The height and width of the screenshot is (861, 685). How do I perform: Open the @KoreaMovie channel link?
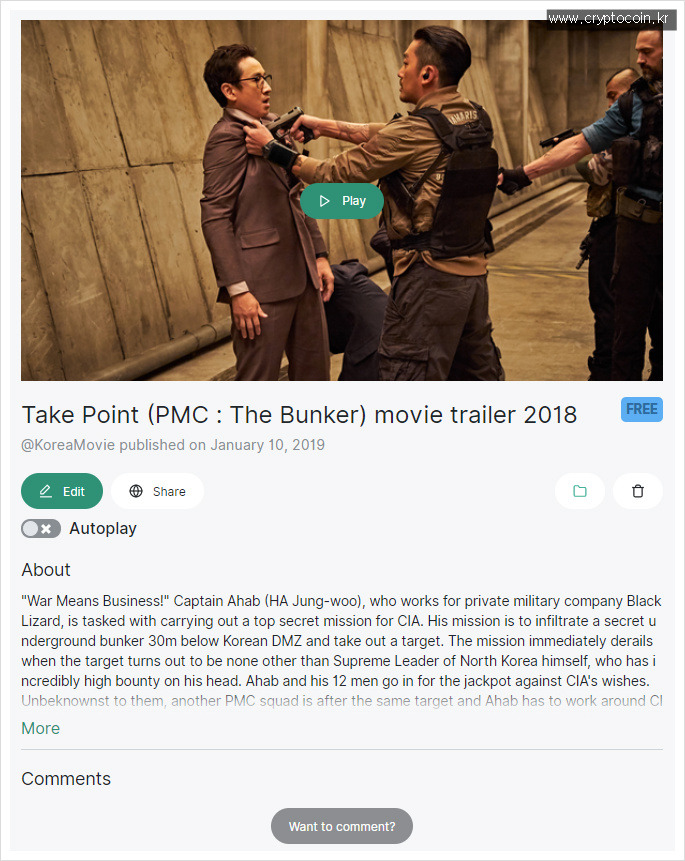click(68, 445)
